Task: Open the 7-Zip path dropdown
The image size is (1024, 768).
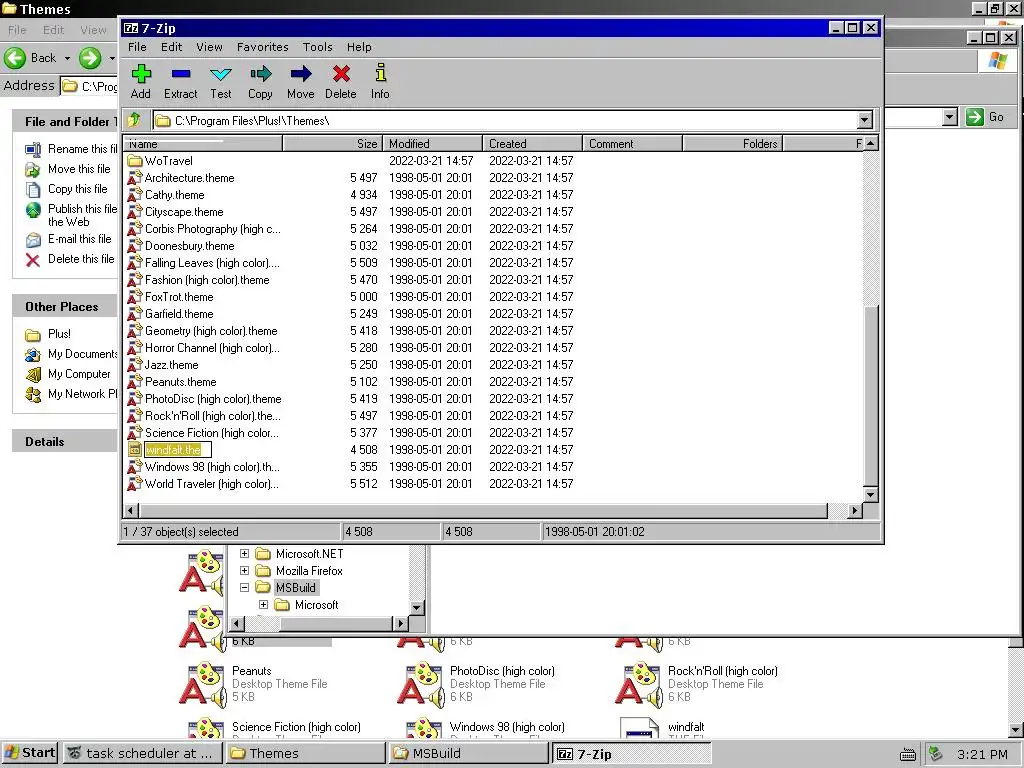Action: (865, 120)
